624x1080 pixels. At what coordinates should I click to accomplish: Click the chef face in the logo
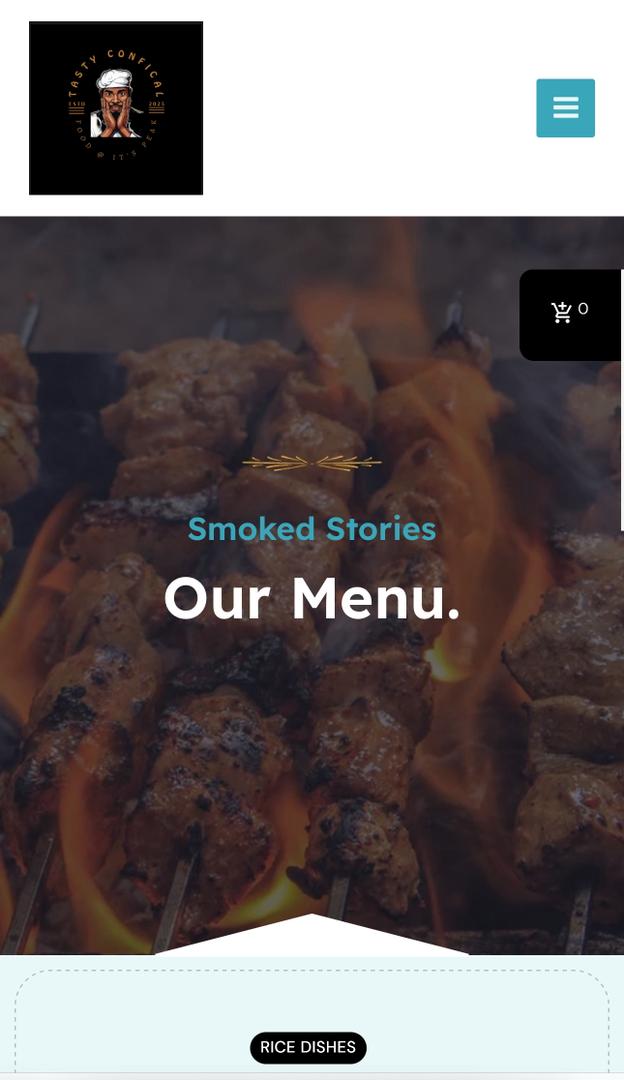pyautogui.click(x=115, y=103)
